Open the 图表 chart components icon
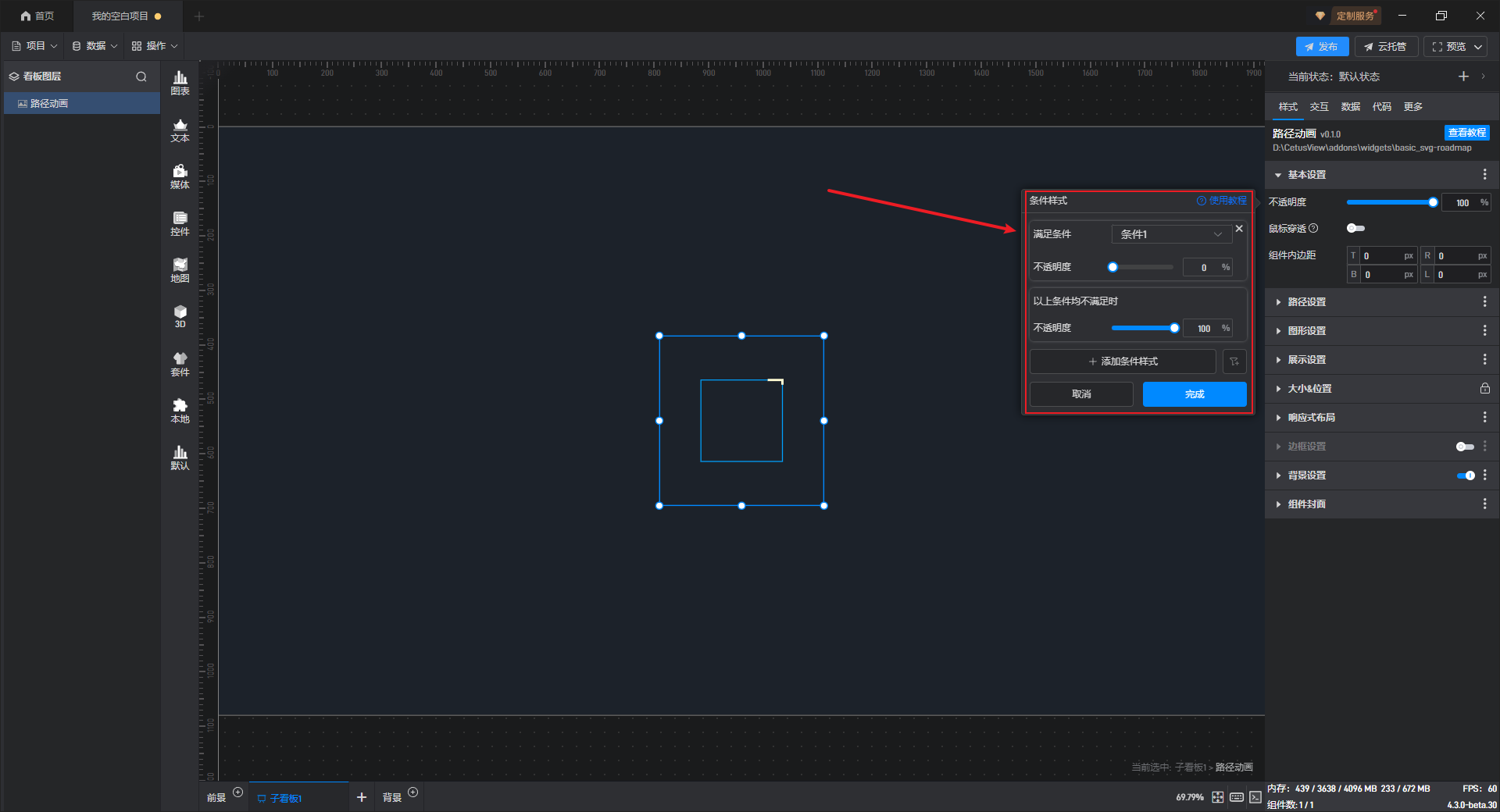This screenshot has width=1500, height=812. point(180,82)
